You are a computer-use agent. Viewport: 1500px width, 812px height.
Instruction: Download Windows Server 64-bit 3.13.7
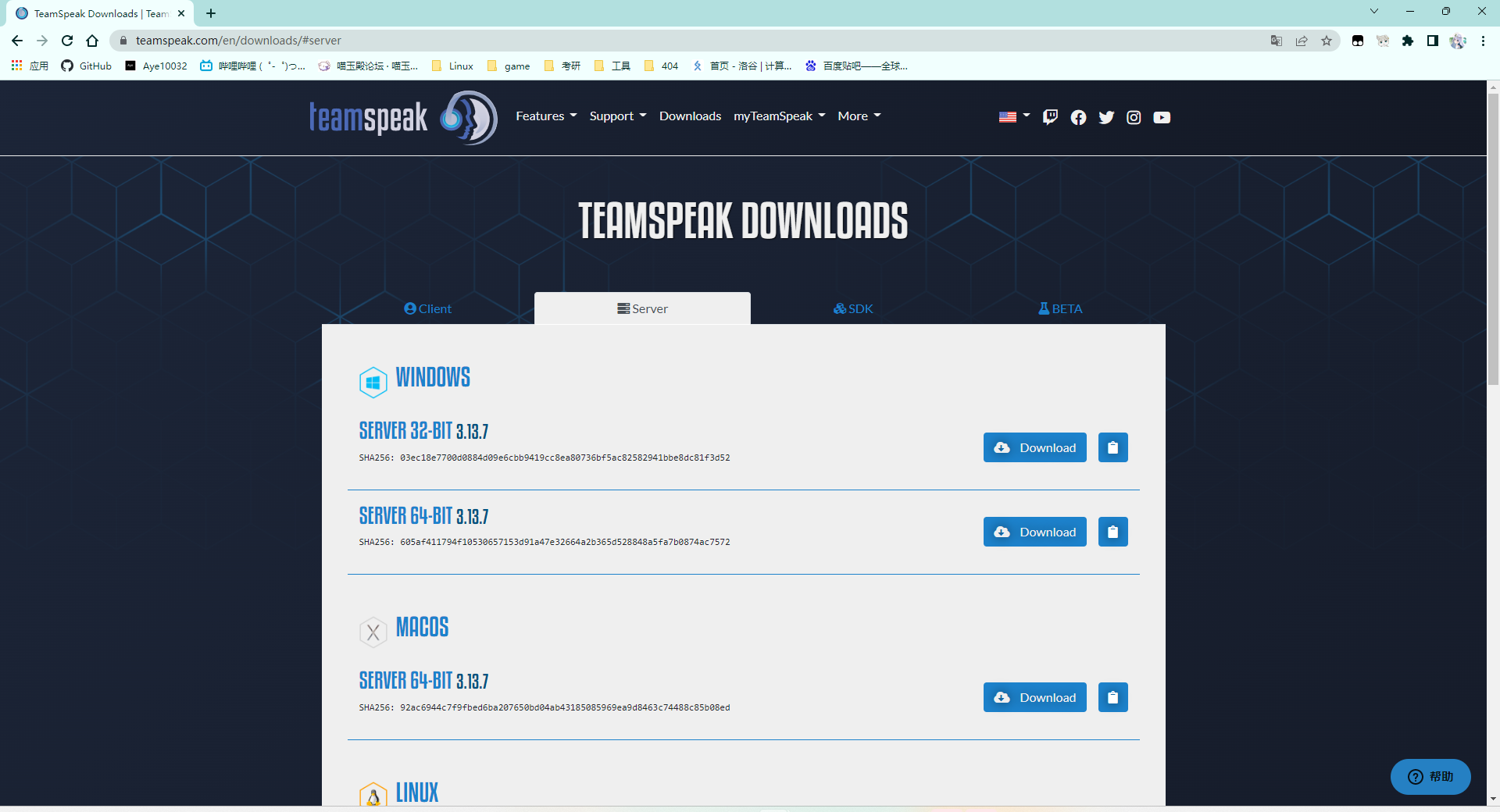pyautogui.click(x=1034, y=532)
